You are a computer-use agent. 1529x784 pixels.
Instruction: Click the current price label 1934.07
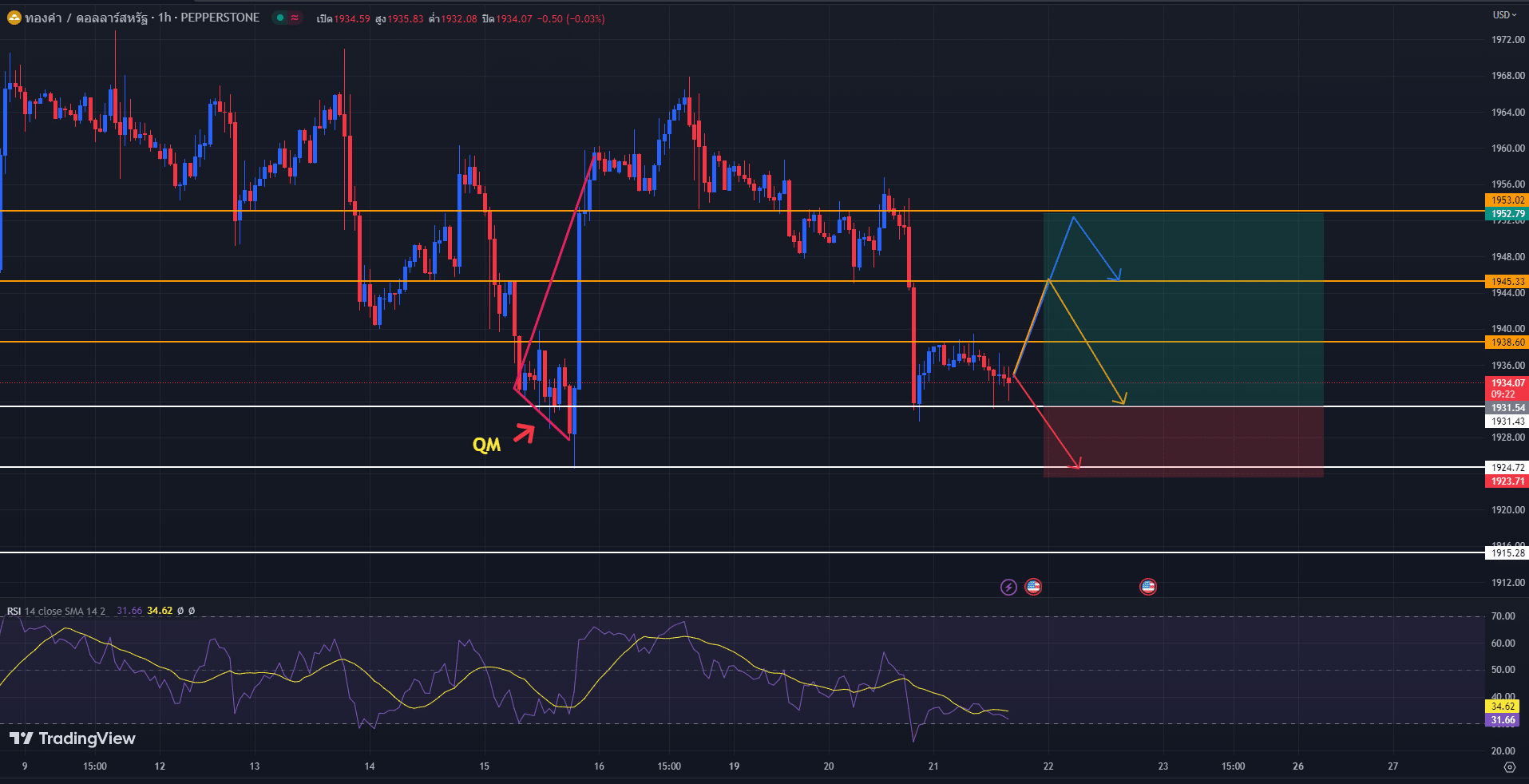pyautogui.click(x=1507, y=383)
